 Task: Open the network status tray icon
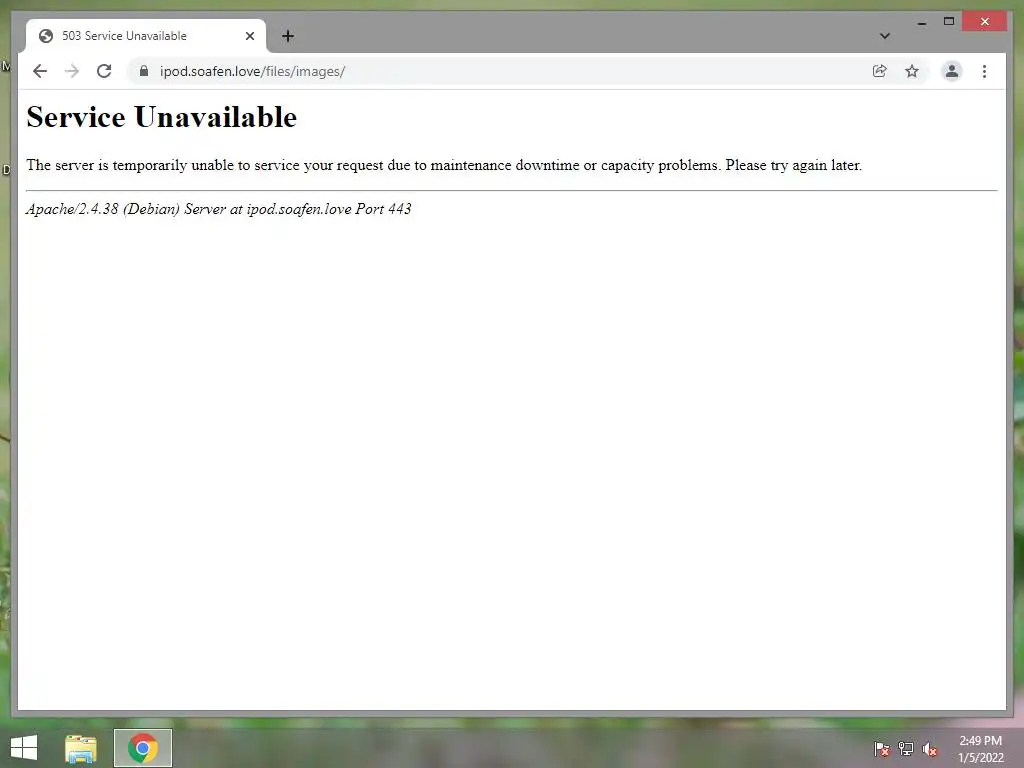coord(906,748)
